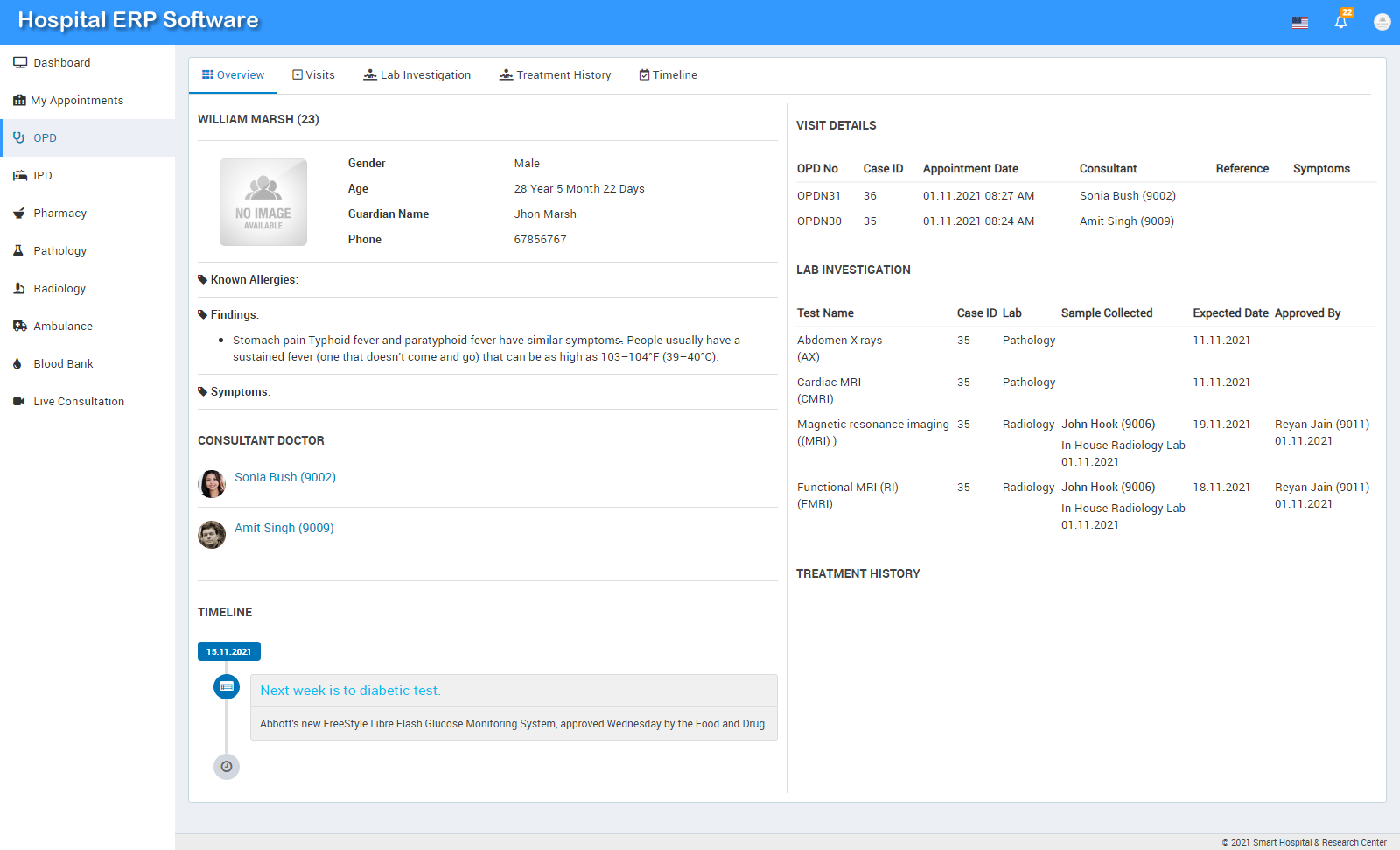Screen dimensions: 1400x850
Task: Click age value 28 Year 5 Month 22 Days
Action: click(579, 189)
